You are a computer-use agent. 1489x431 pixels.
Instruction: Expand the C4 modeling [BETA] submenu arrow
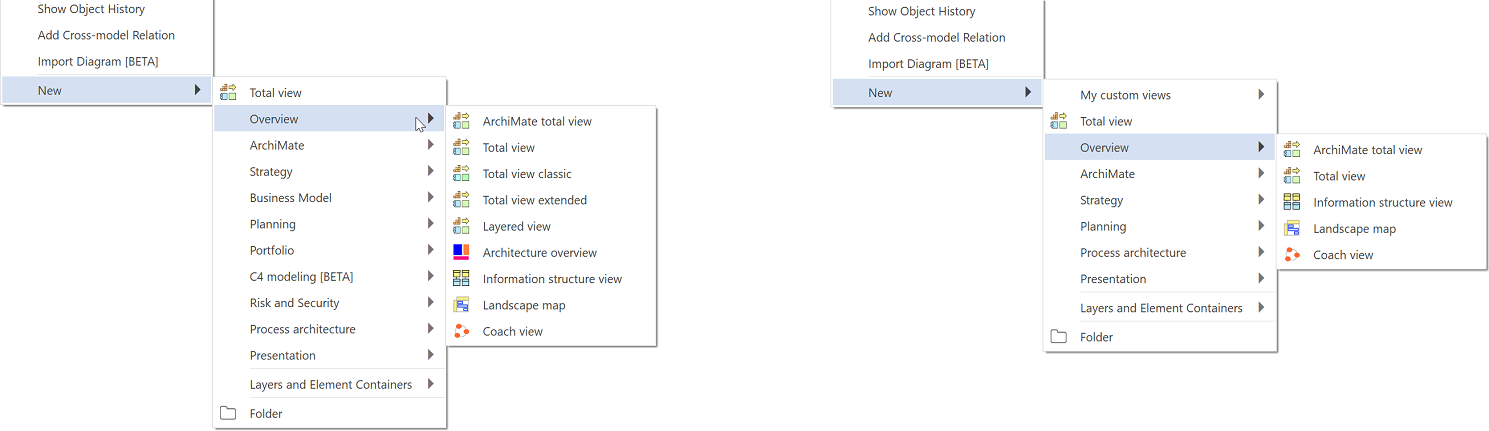(431, 277)
